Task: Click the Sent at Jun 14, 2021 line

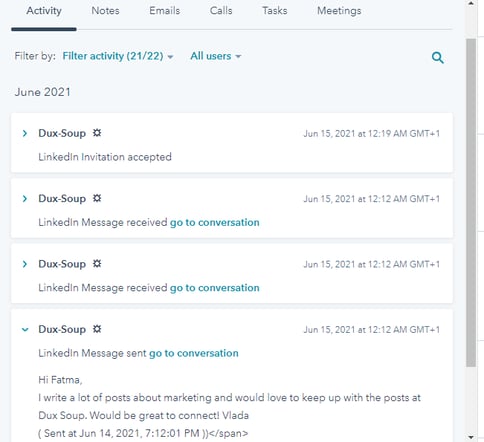Action: (x=143, y=433)
